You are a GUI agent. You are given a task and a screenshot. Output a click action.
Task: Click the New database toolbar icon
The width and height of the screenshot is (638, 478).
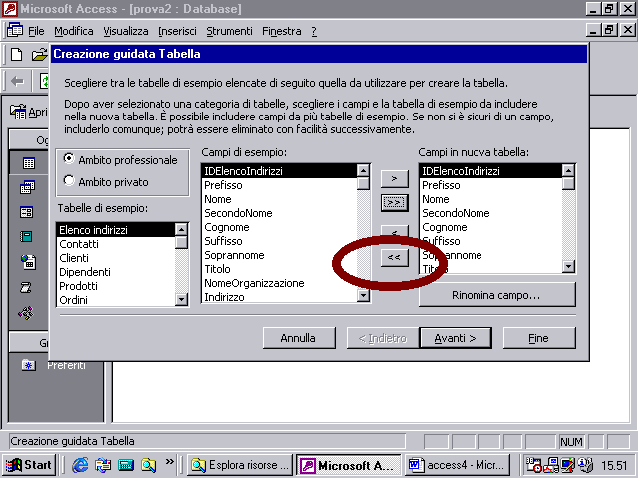tap(17, 54)
